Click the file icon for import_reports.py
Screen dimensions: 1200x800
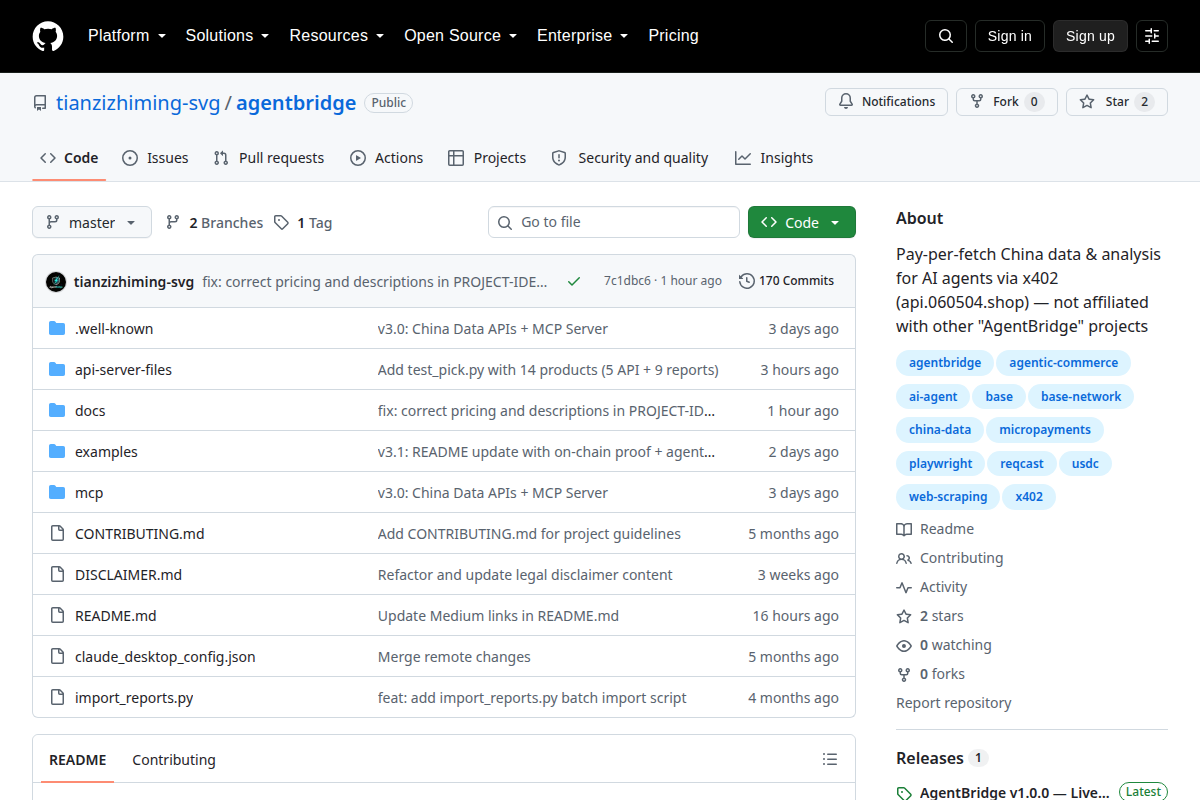[x=57, y=698]
